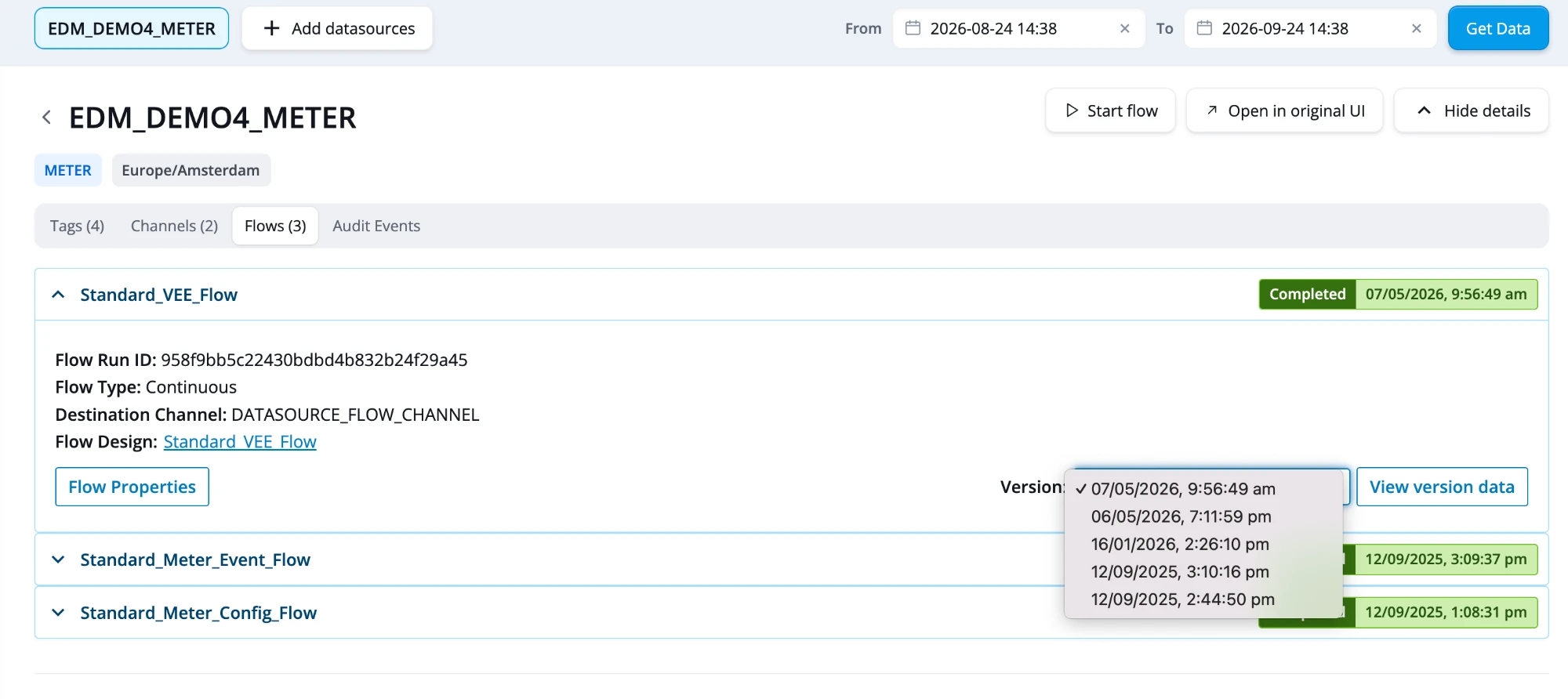Select the Flows (3) tab

click(275, 226)
